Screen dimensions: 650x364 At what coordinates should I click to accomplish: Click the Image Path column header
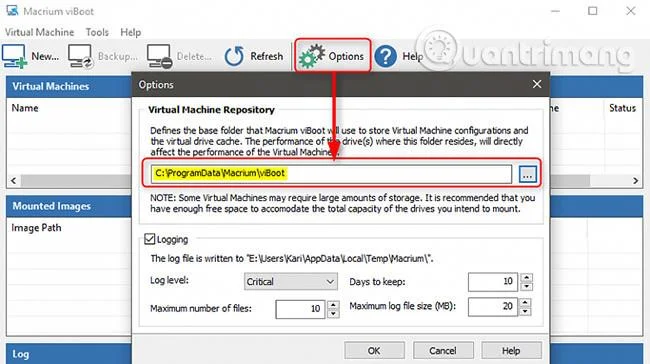coord(36,228)
